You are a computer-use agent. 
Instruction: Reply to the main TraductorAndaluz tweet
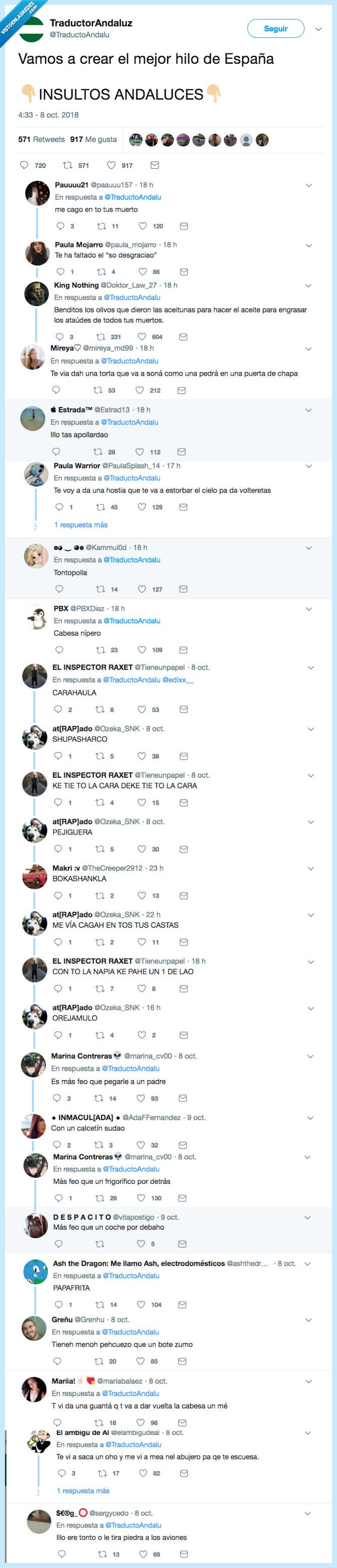25,165
